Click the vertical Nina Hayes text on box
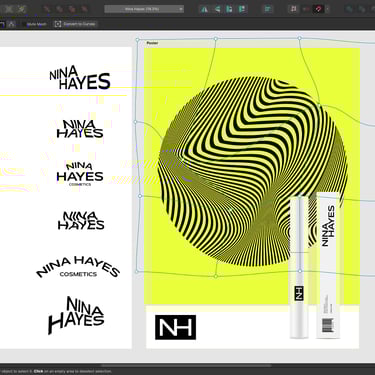Screen dimensions: 375x375 click(328, 226)
